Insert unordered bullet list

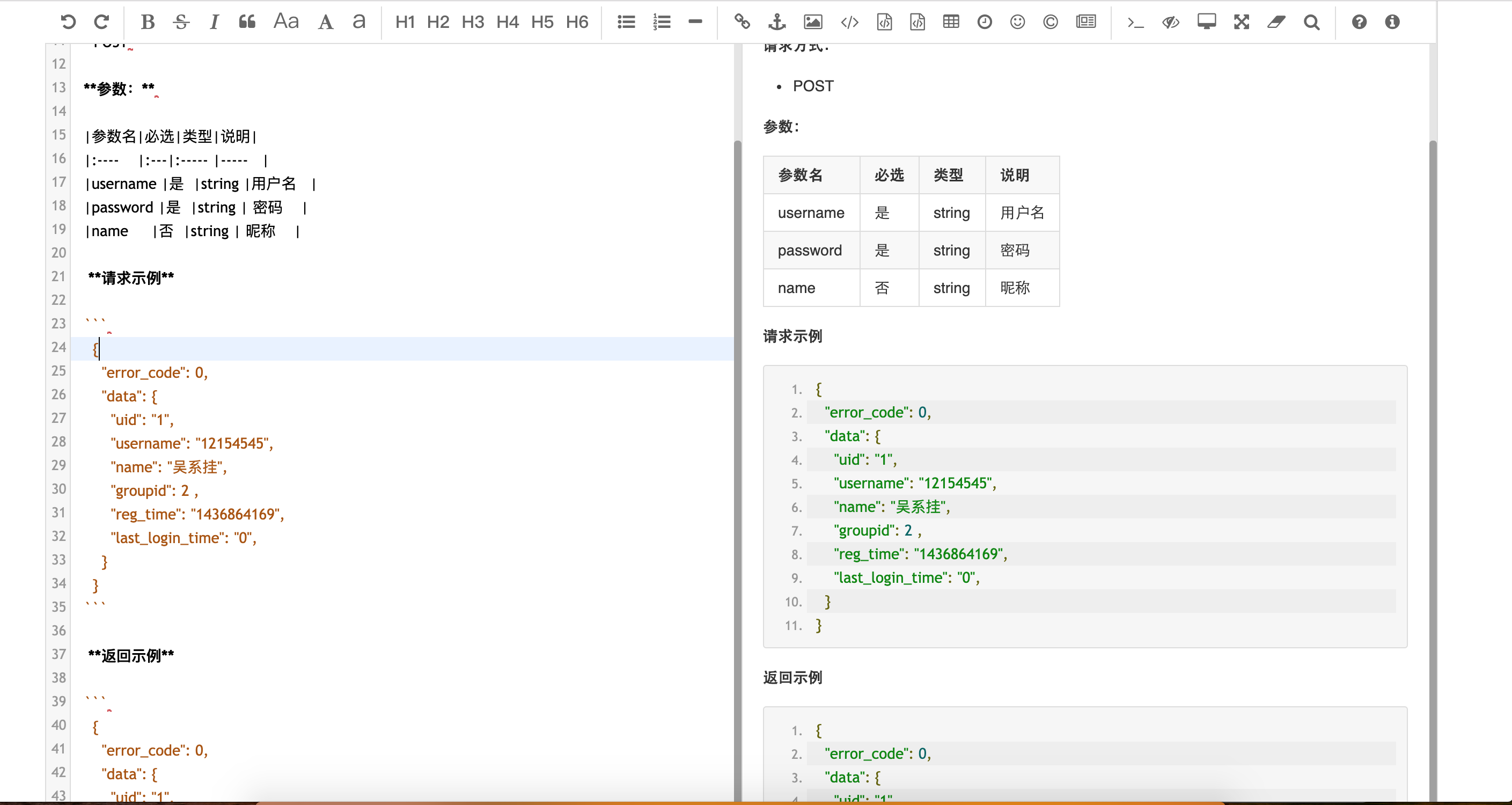626,23
